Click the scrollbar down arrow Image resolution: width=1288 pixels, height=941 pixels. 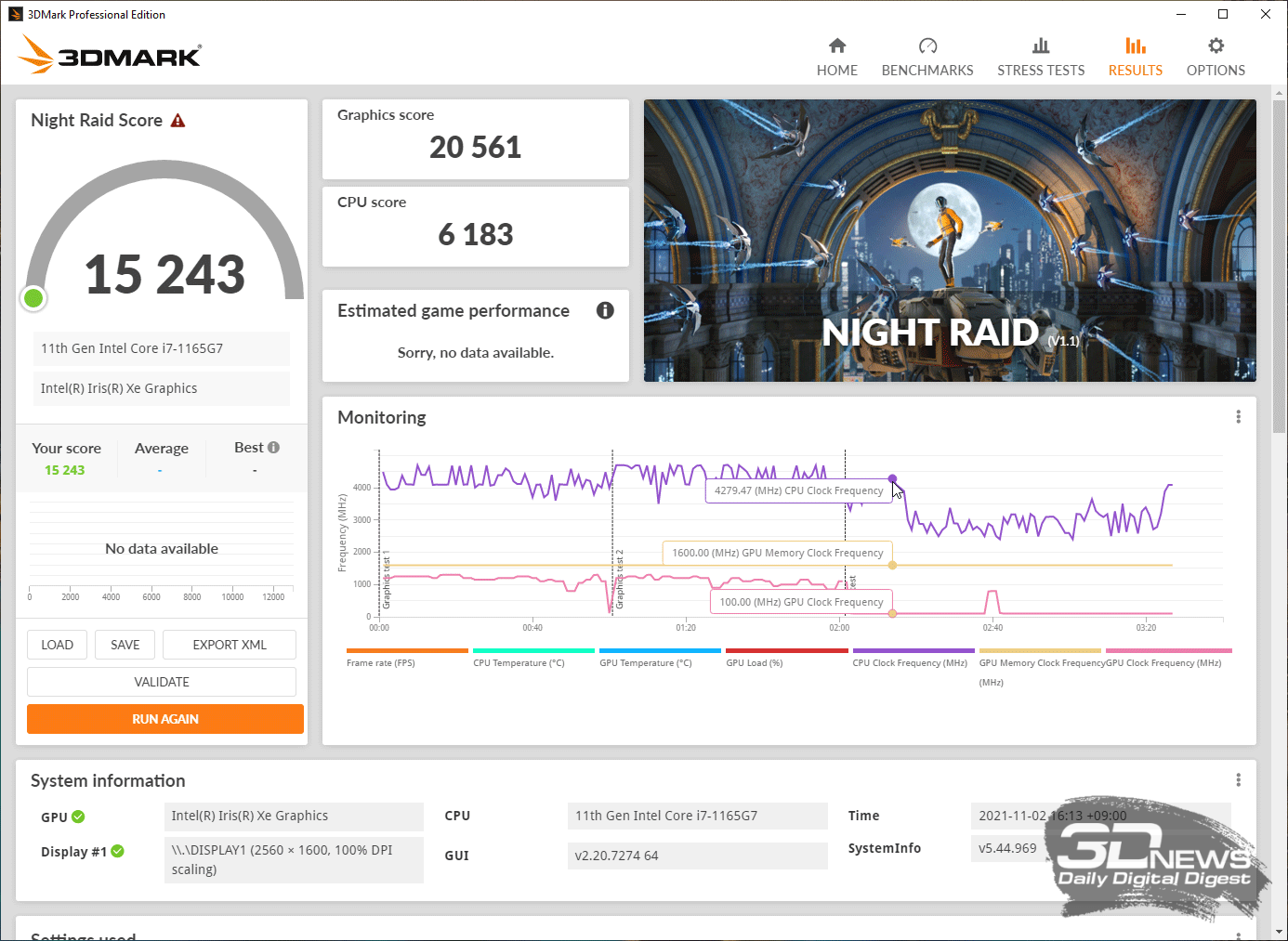coord(1280,931)
